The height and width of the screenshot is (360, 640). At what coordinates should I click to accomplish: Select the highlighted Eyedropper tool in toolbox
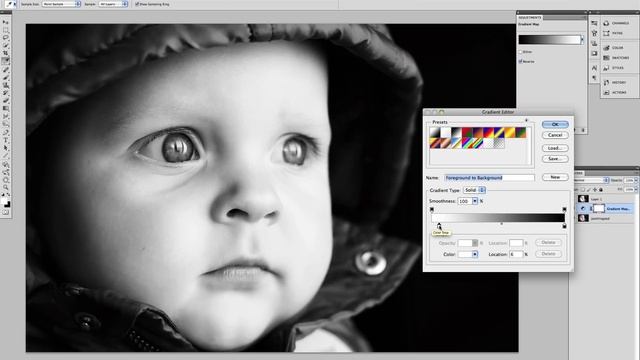tap(6, 61)
